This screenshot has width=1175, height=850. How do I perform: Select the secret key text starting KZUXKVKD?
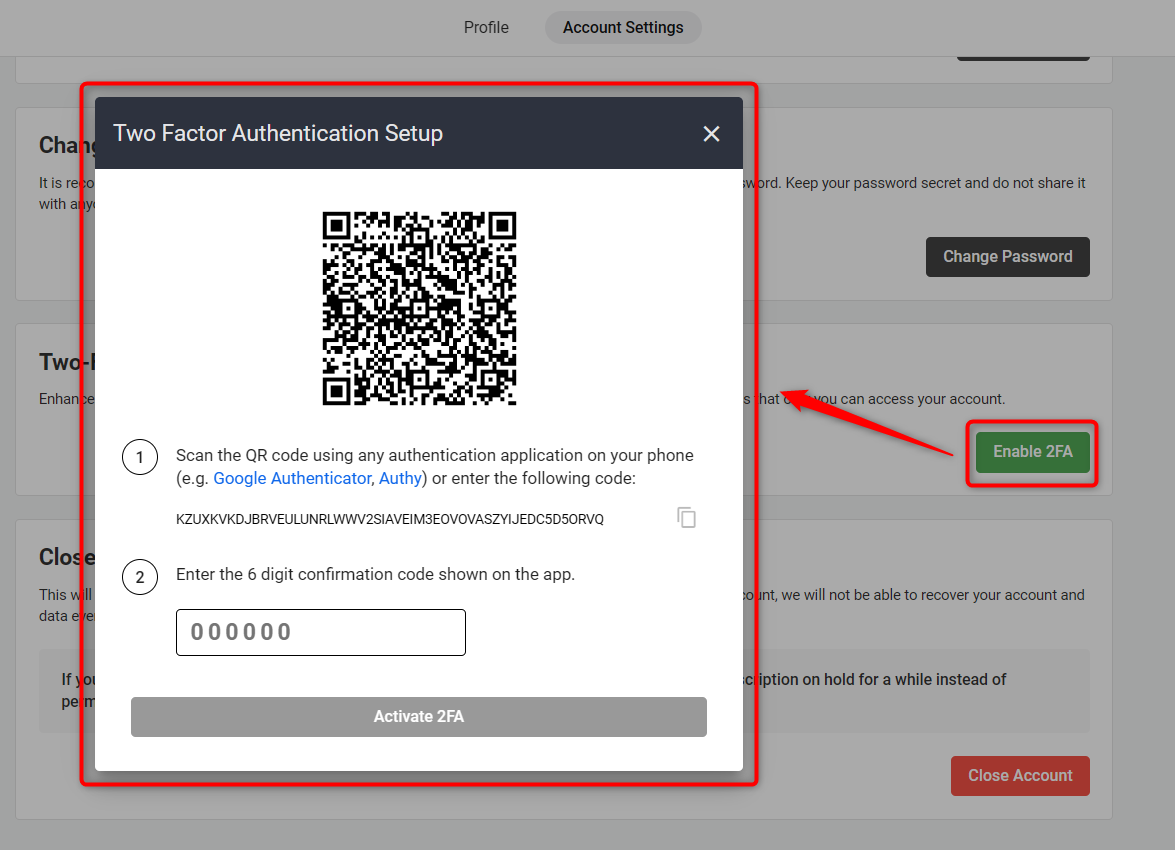click(390, 519)
